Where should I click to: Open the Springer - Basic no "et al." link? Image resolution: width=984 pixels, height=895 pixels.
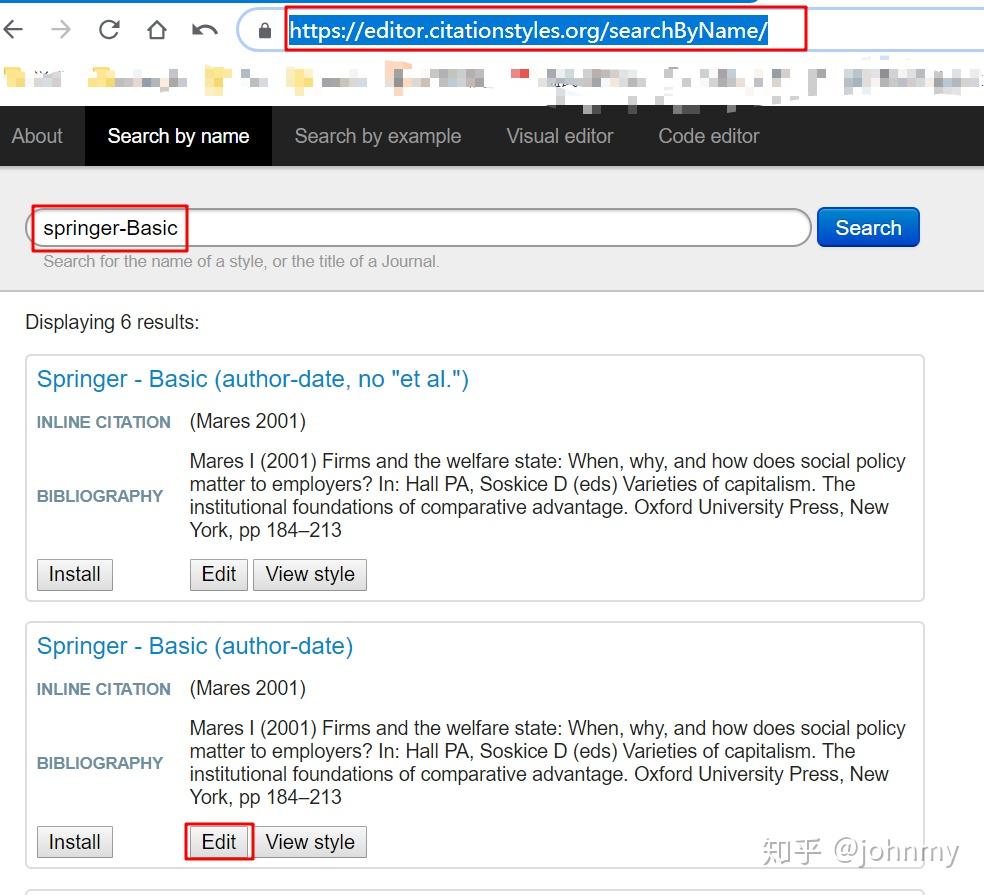coord(253,379)
